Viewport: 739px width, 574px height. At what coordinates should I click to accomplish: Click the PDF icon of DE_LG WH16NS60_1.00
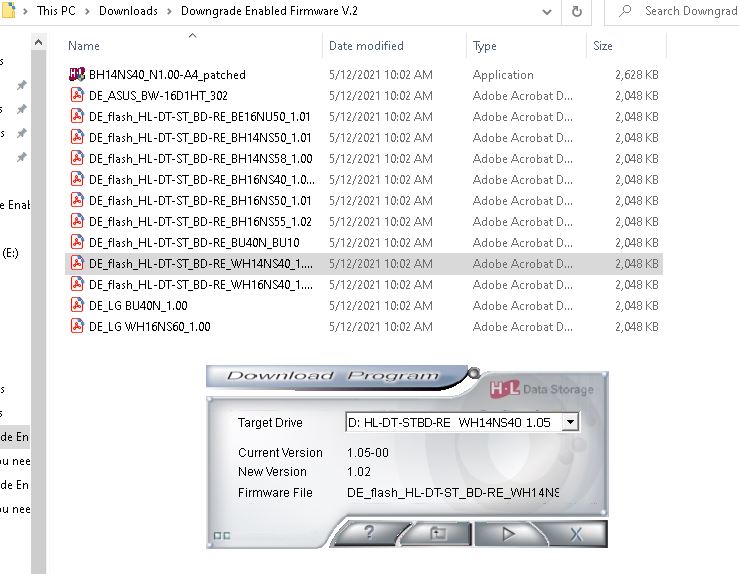click(77, 326)
